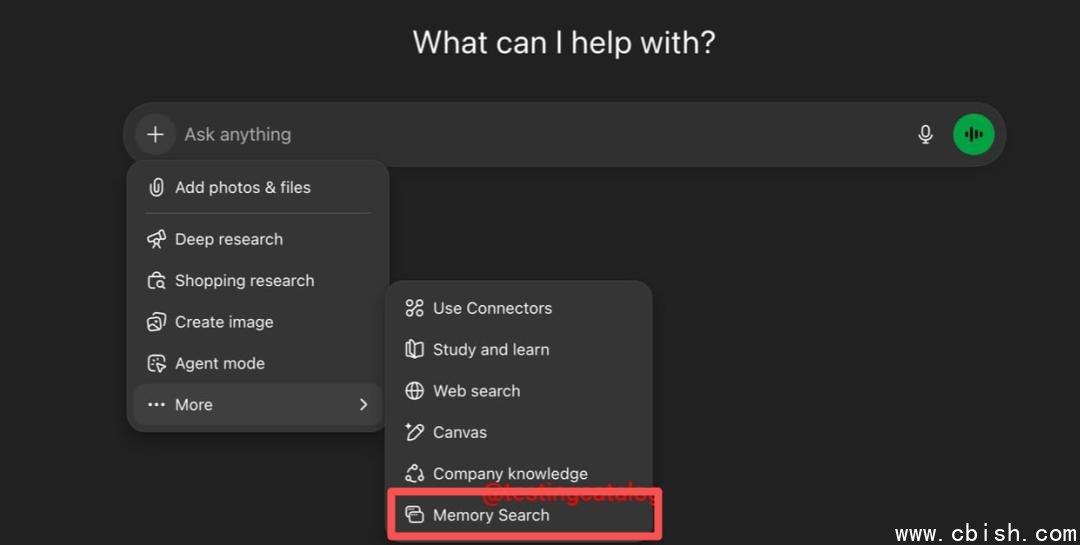Screen dimensions: 1080x545
Task: Click the paperclip icon beside Add photos
Action: click(156, 187)
